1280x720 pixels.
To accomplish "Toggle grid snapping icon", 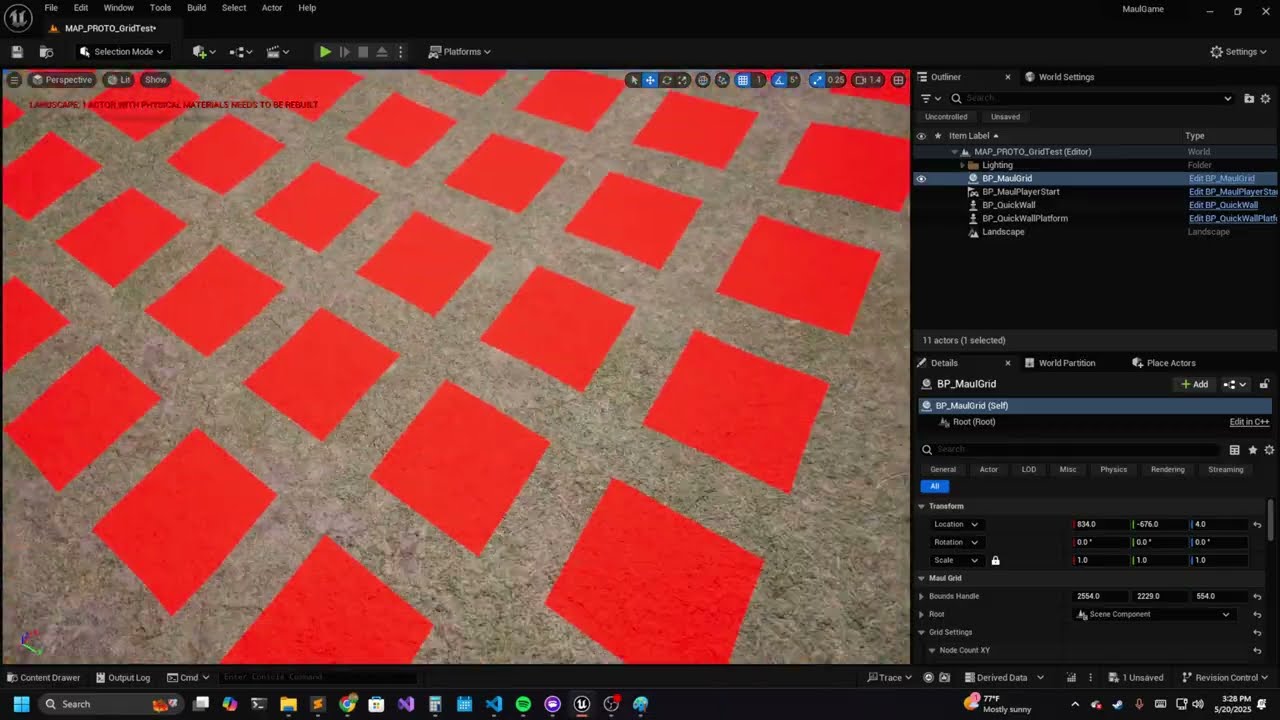I will (x=742, y=80).
